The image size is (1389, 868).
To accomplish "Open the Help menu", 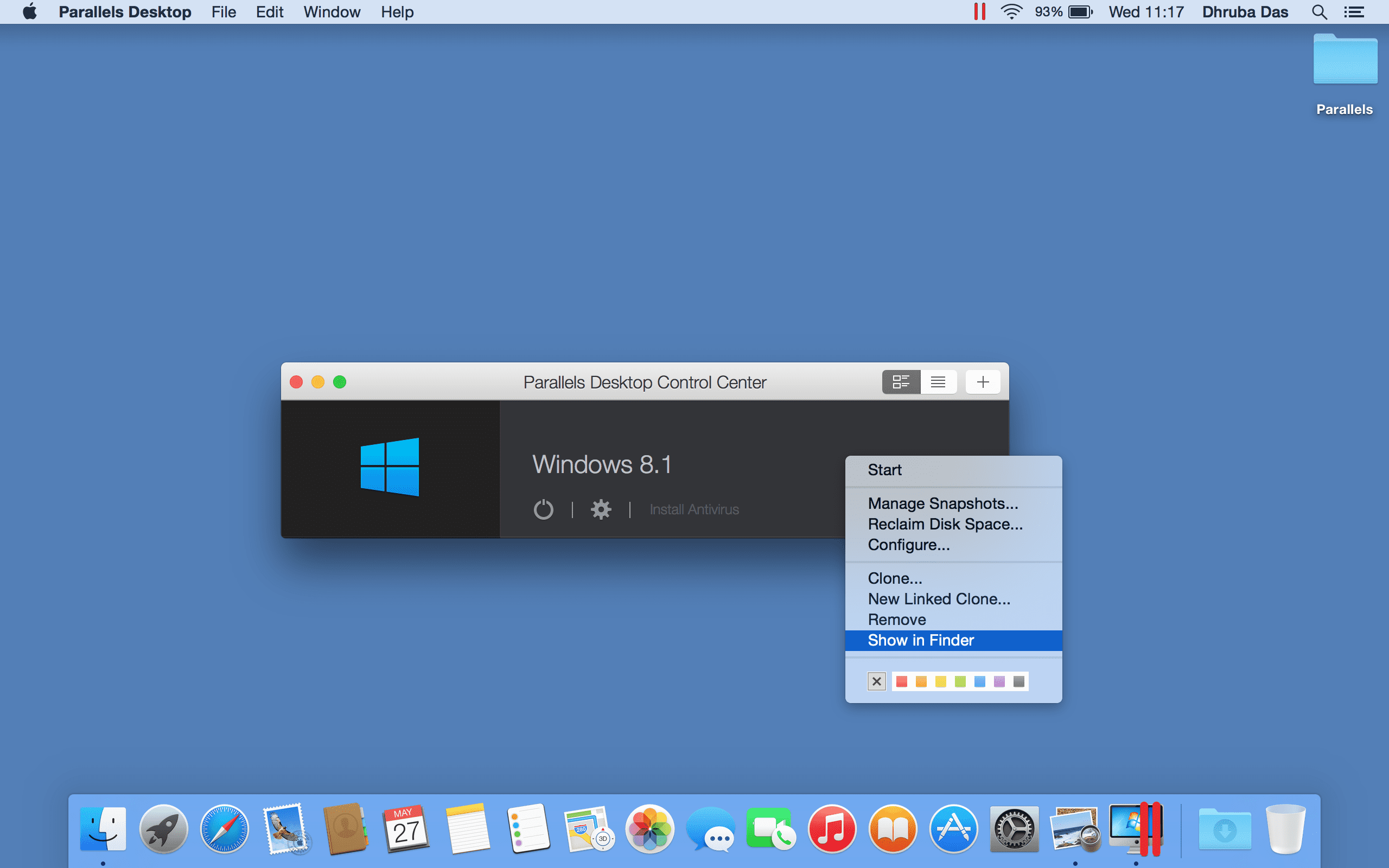I will (x=397, y=12).
